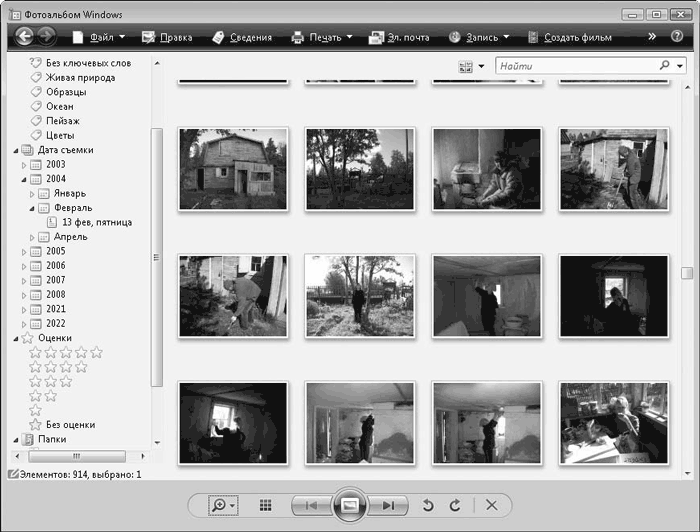
Task: Switch to thumbnail grid view
Action: (266, 505)
